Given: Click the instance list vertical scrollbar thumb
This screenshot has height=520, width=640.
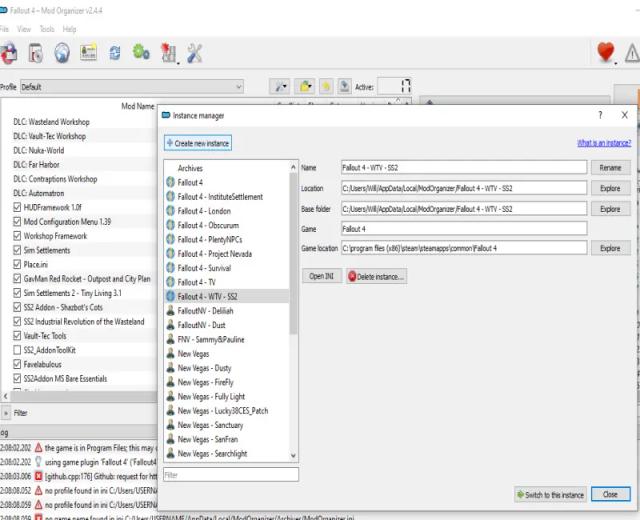Looking at the screenshot, I should coord(293,253).
